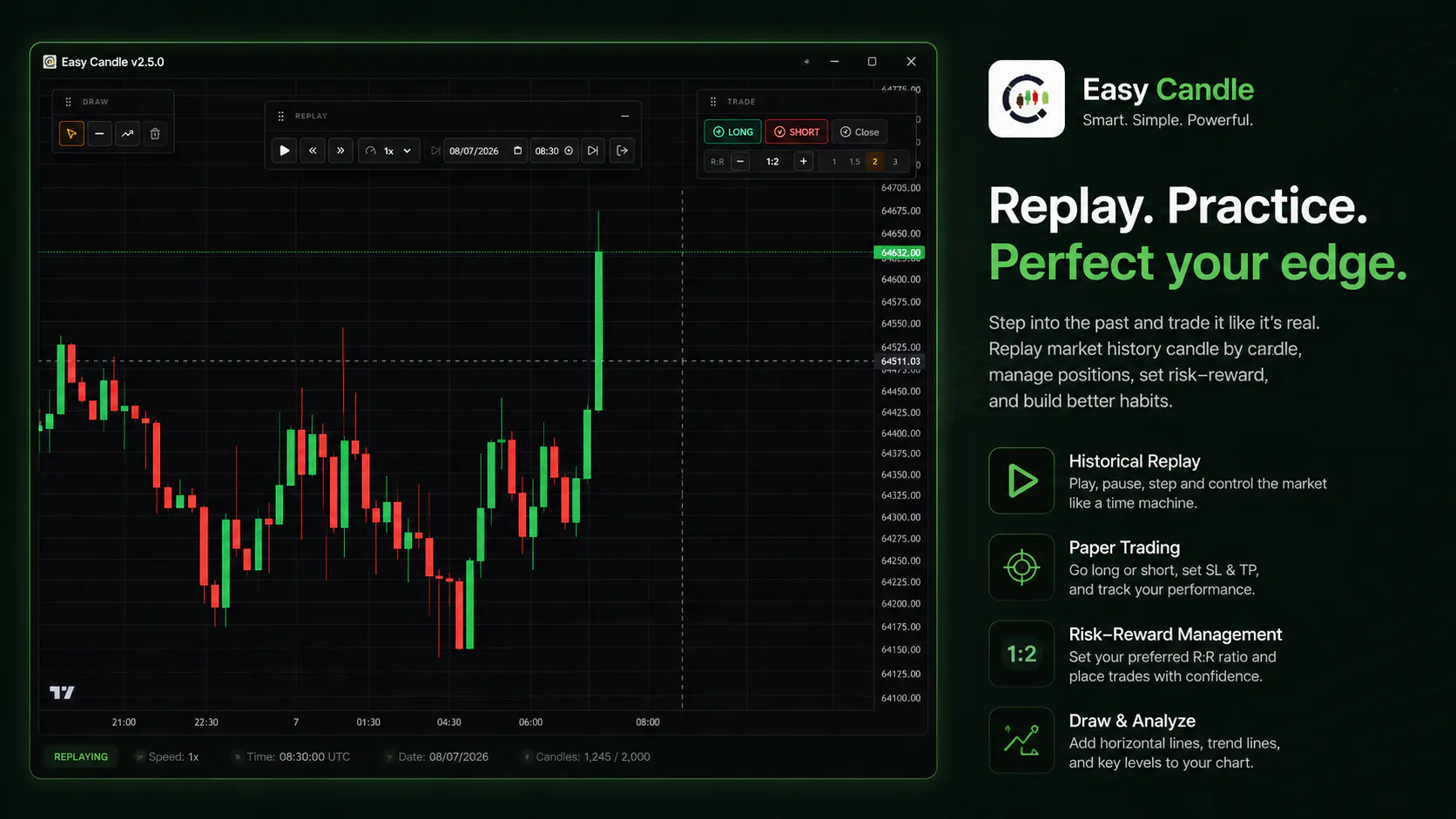Start replay with the play button
Viewport: 1456px width, 819px height.
pyautogui.click(x=284, y=151)
